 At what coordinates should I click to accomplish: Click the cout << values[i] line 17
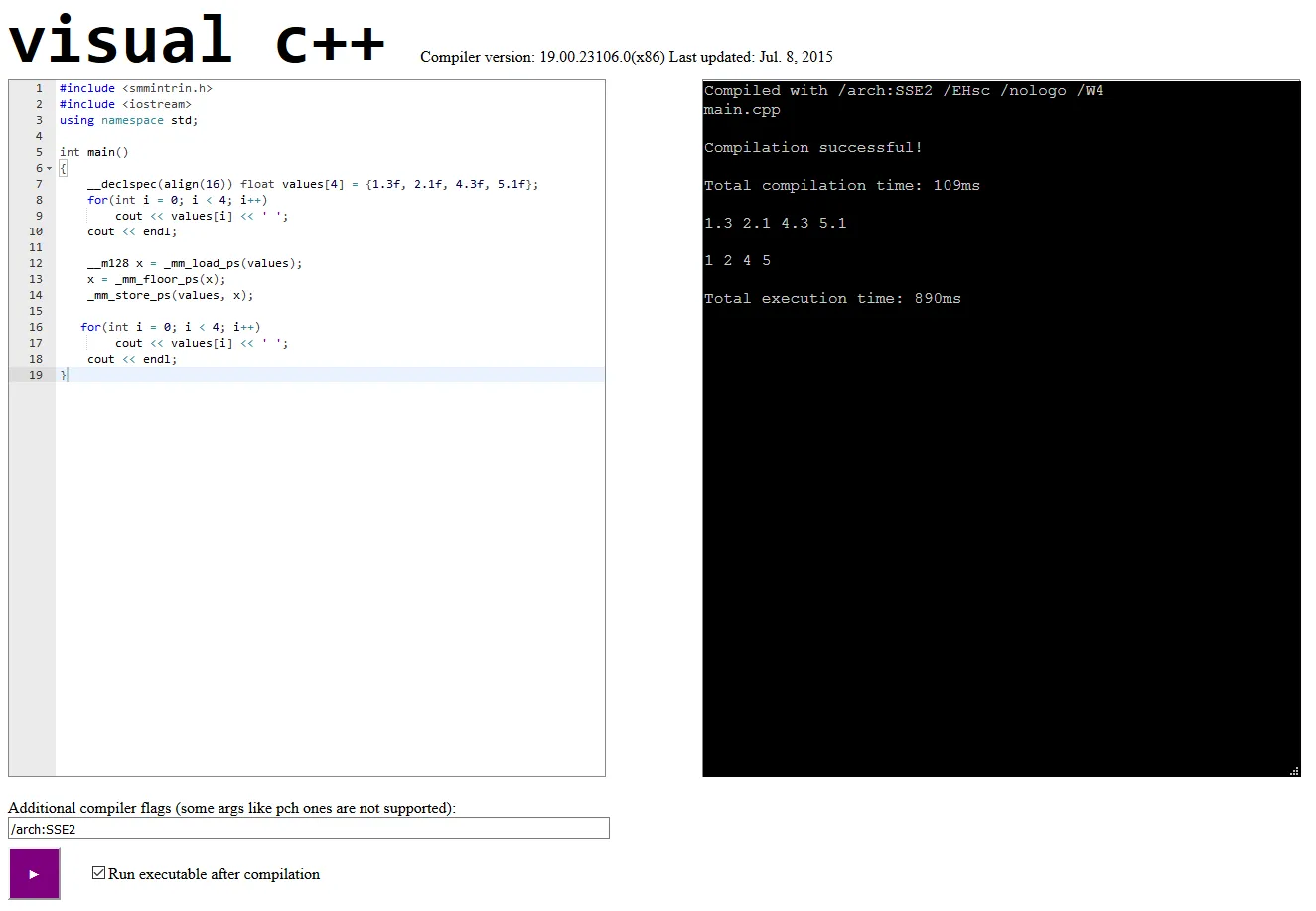[202, 343]
